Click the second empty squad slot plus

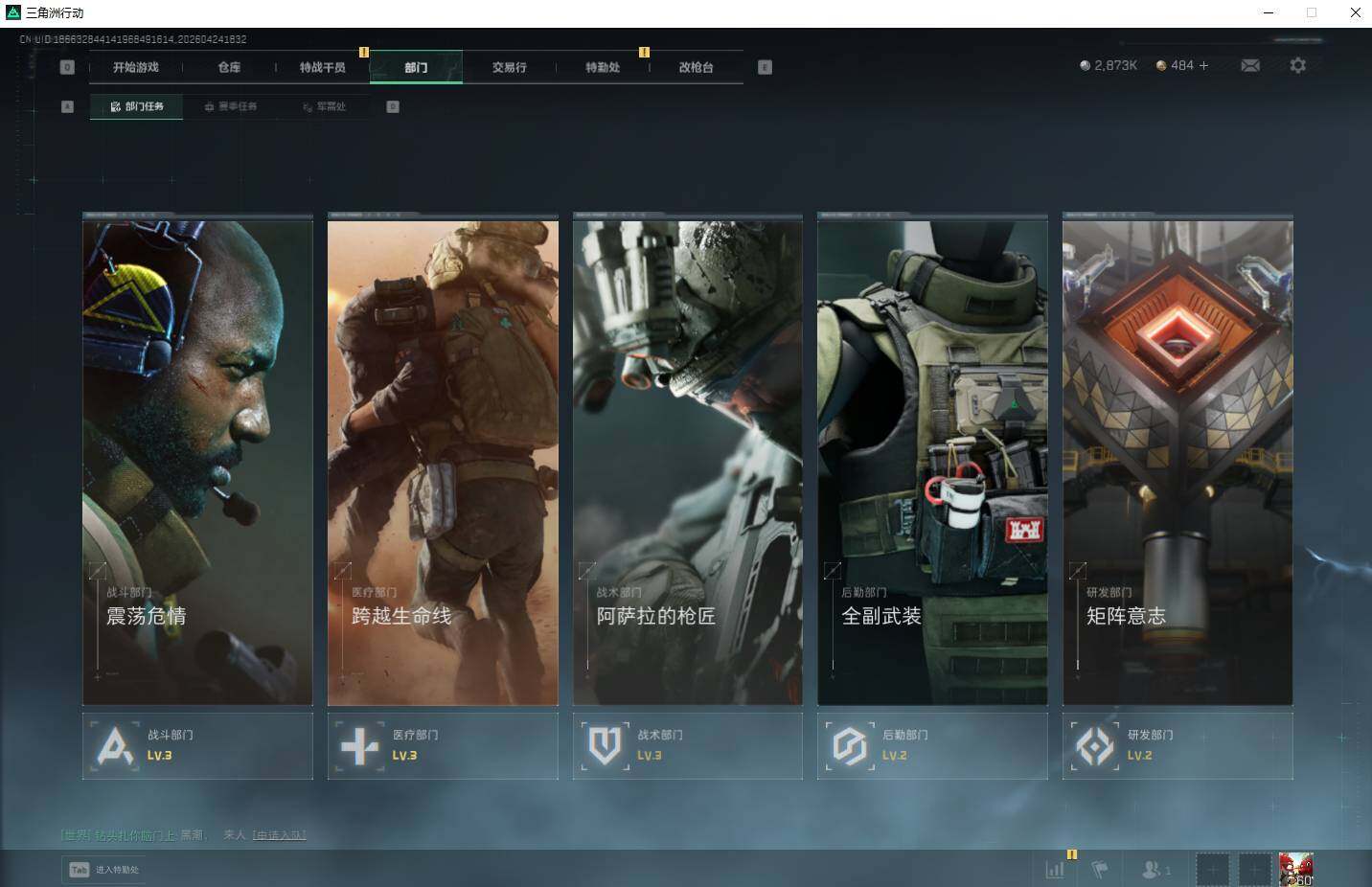pos(1255,870)
